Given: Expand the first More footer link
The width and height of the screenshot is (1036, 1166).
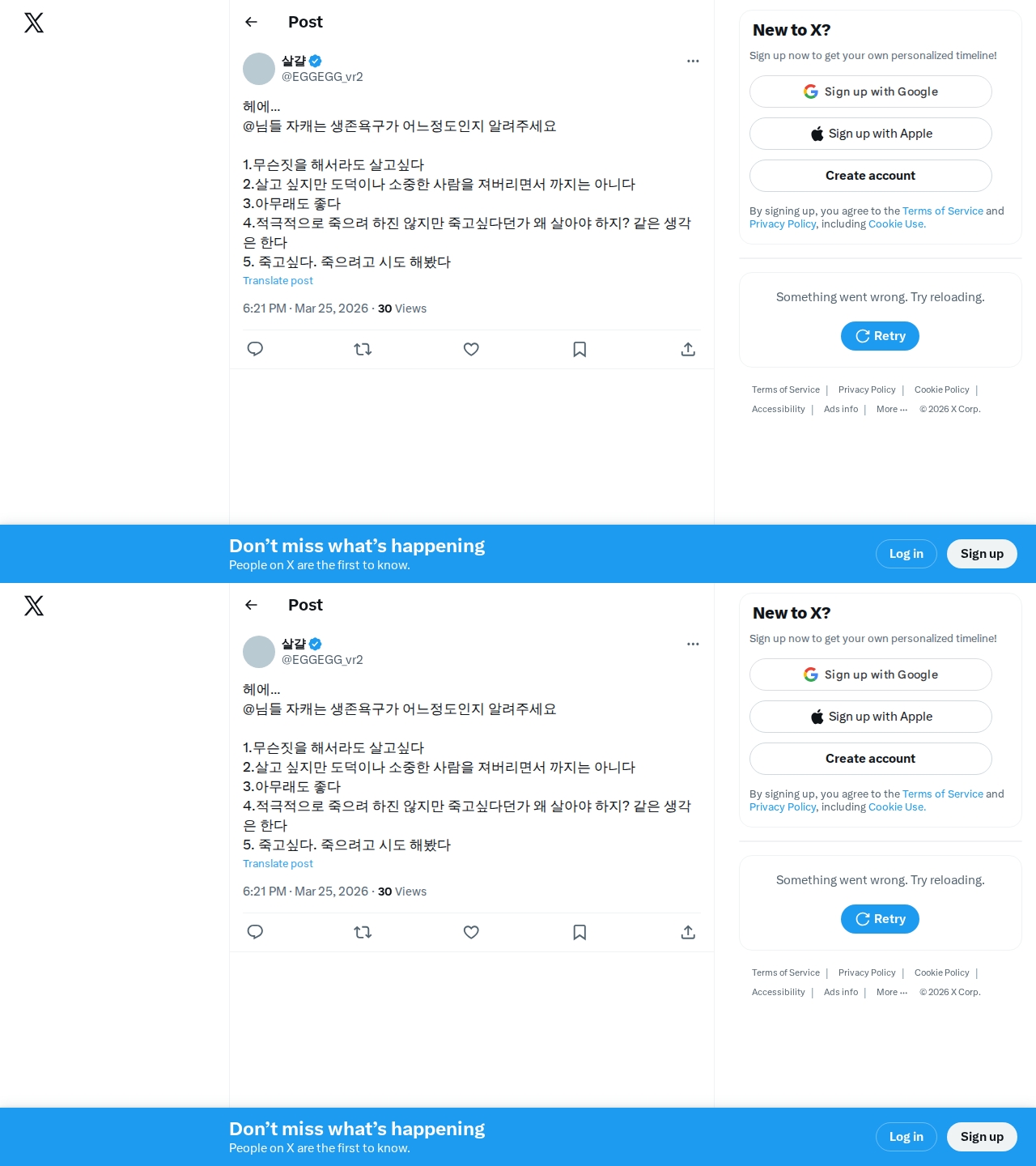Looking at the screenshot, I should coord(892,409).
